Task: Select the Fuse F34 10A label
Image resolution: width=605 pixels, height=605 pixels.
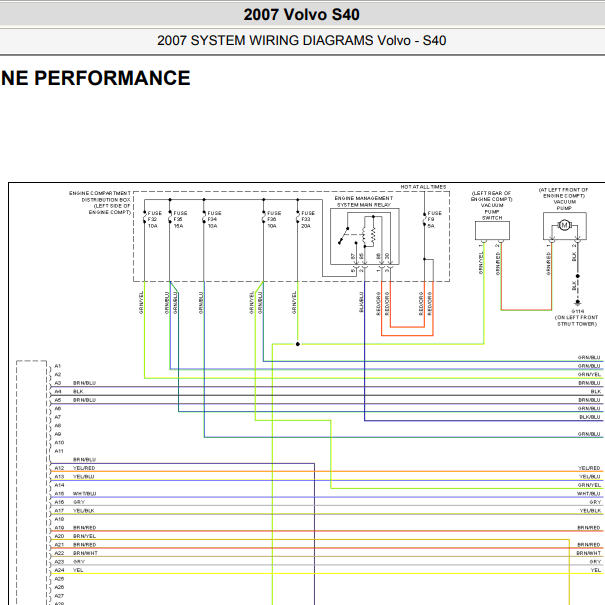Action: click(x=214, y=219)
